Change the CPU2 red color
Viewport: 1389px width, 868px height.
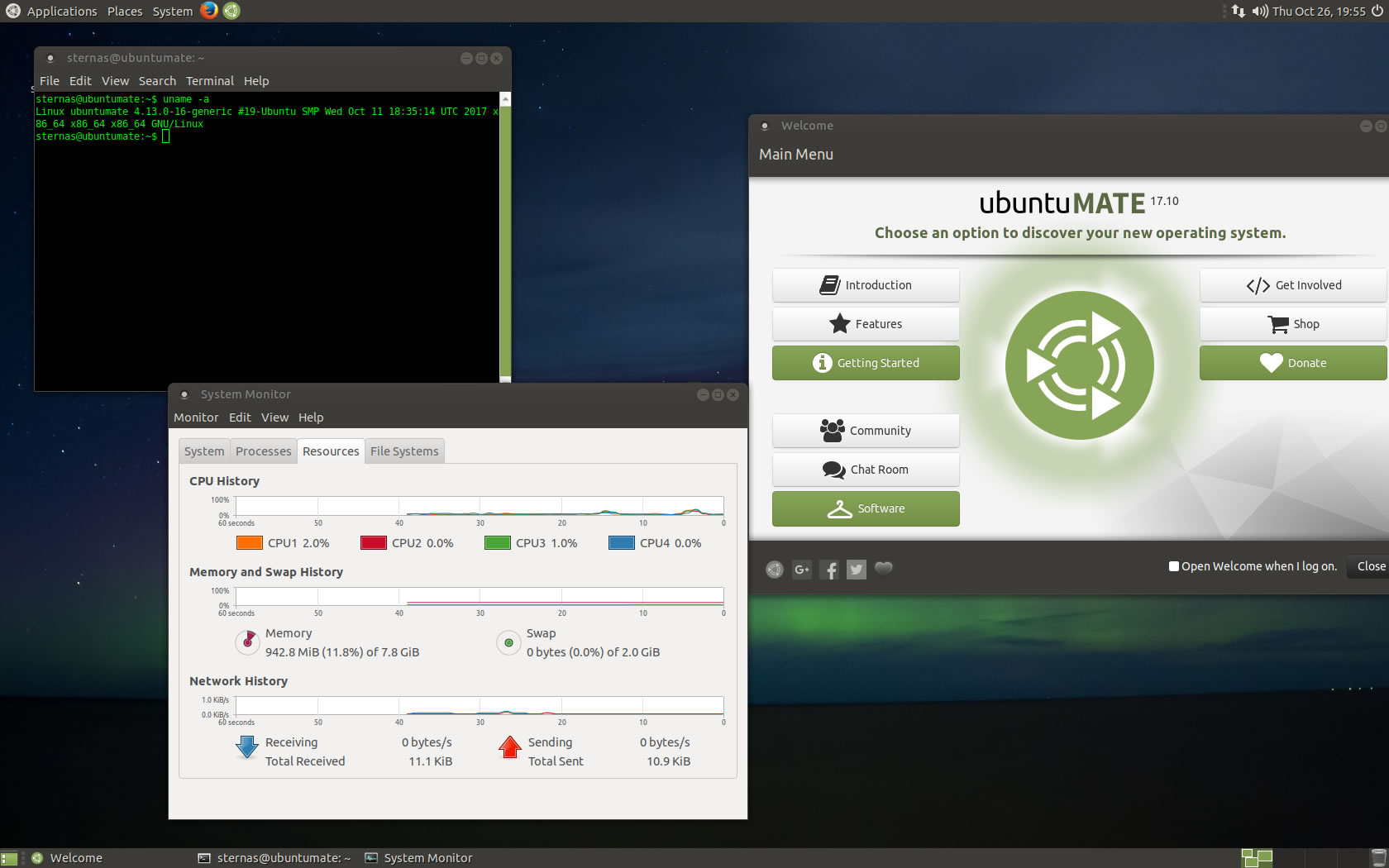[374, 543]
